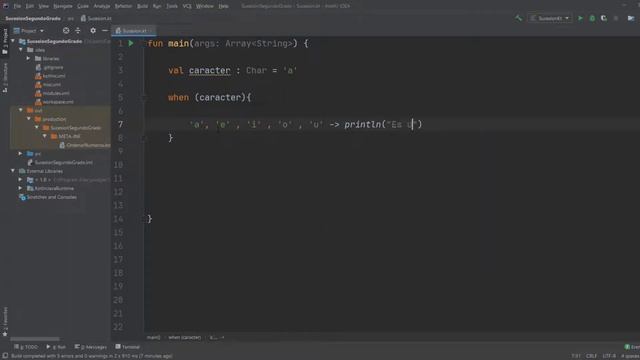Screen dimensions: 640x360
Task: Click the caracter variable on line 3
Action: tap(209, 71)
